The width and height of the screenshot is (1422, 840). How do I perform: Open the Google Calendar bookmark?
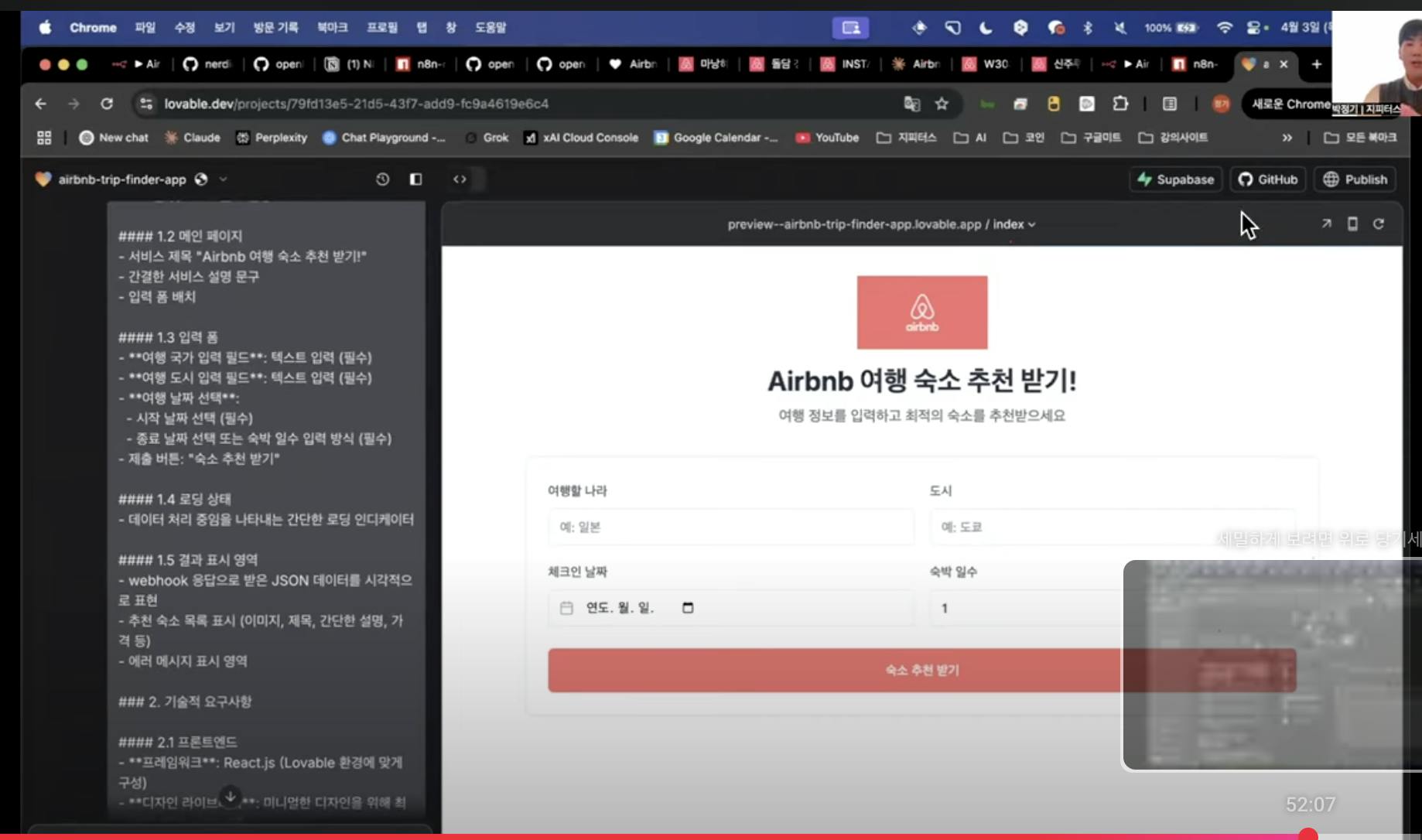click(x=716, y=138)
